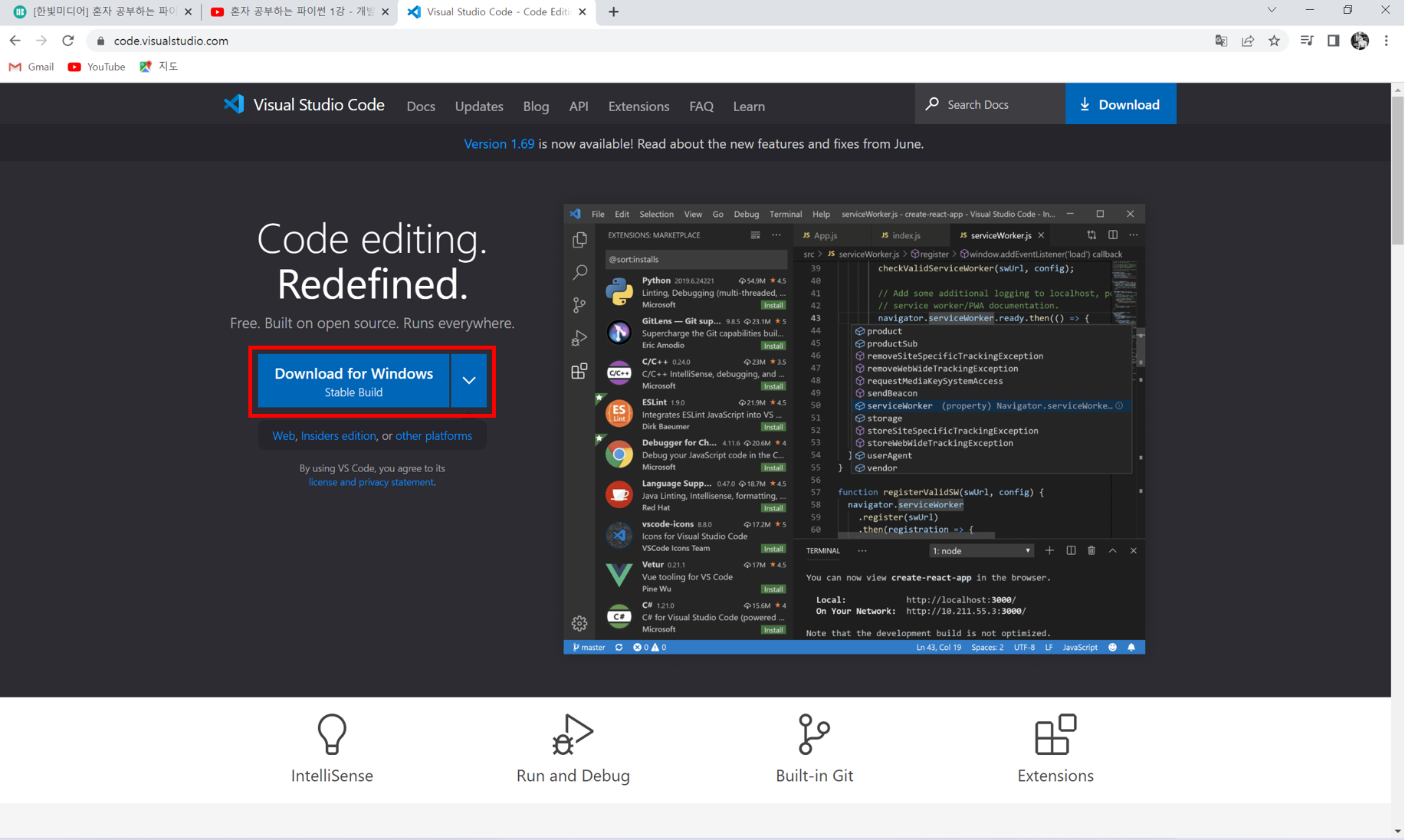The image size is (1405, 840).
Task: Open the Version 1.69 link
Action: coord(499,144)
